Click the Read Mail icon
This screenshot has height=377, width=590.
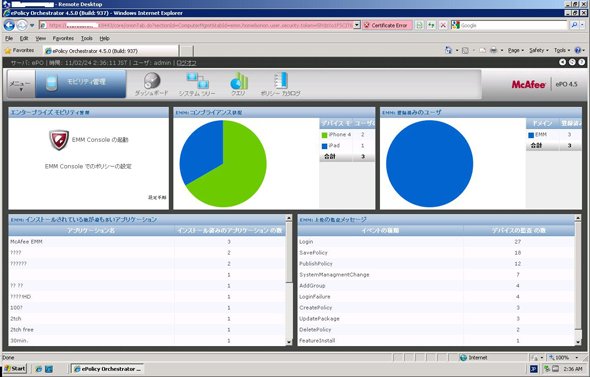point(482,50)
